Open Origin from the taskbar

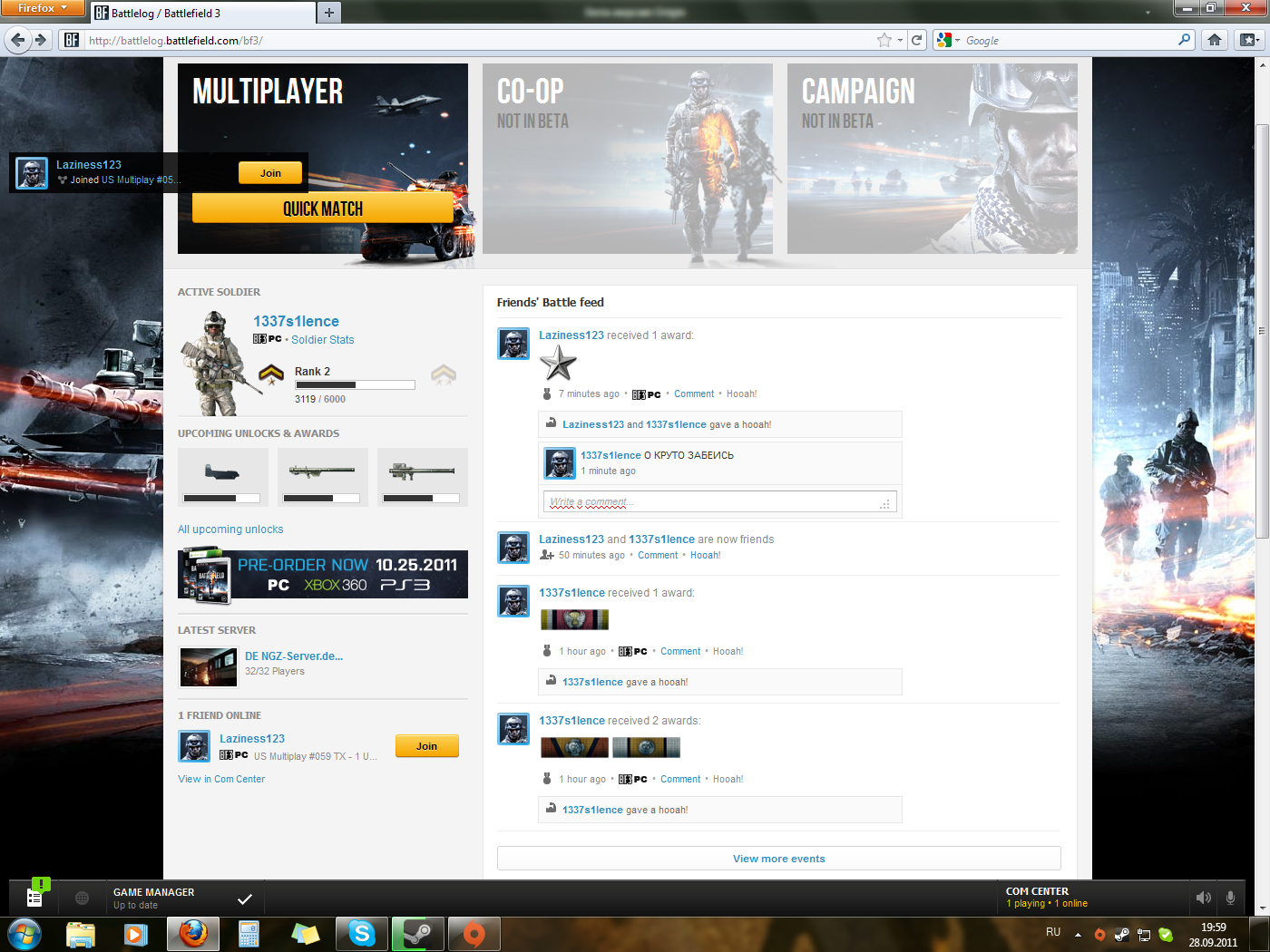(474, 934)
